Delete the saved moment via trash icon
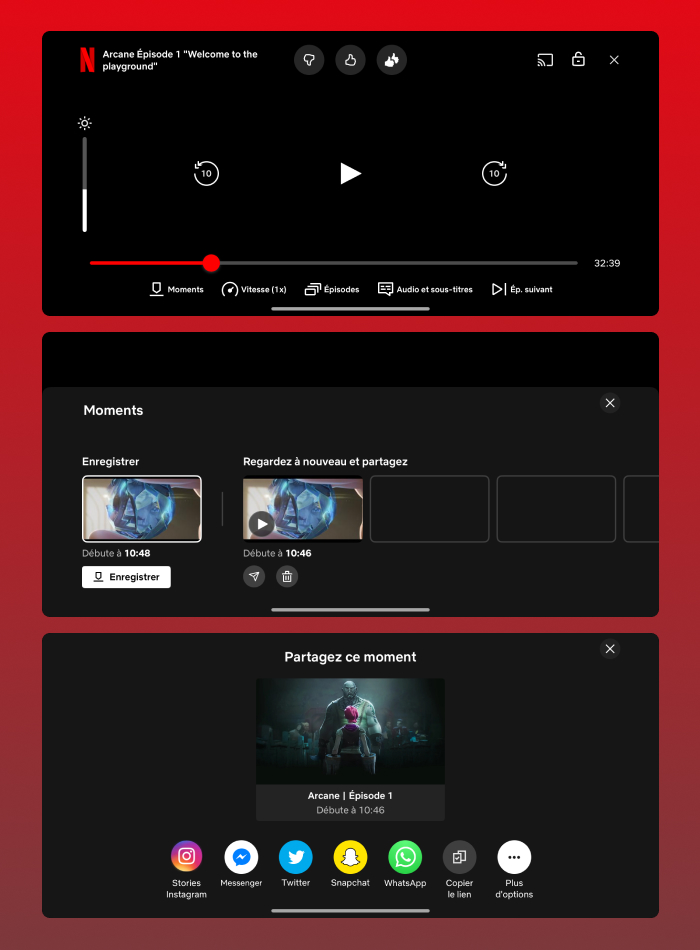The height and width of the screenshot is (950, 700). (287, 577)
